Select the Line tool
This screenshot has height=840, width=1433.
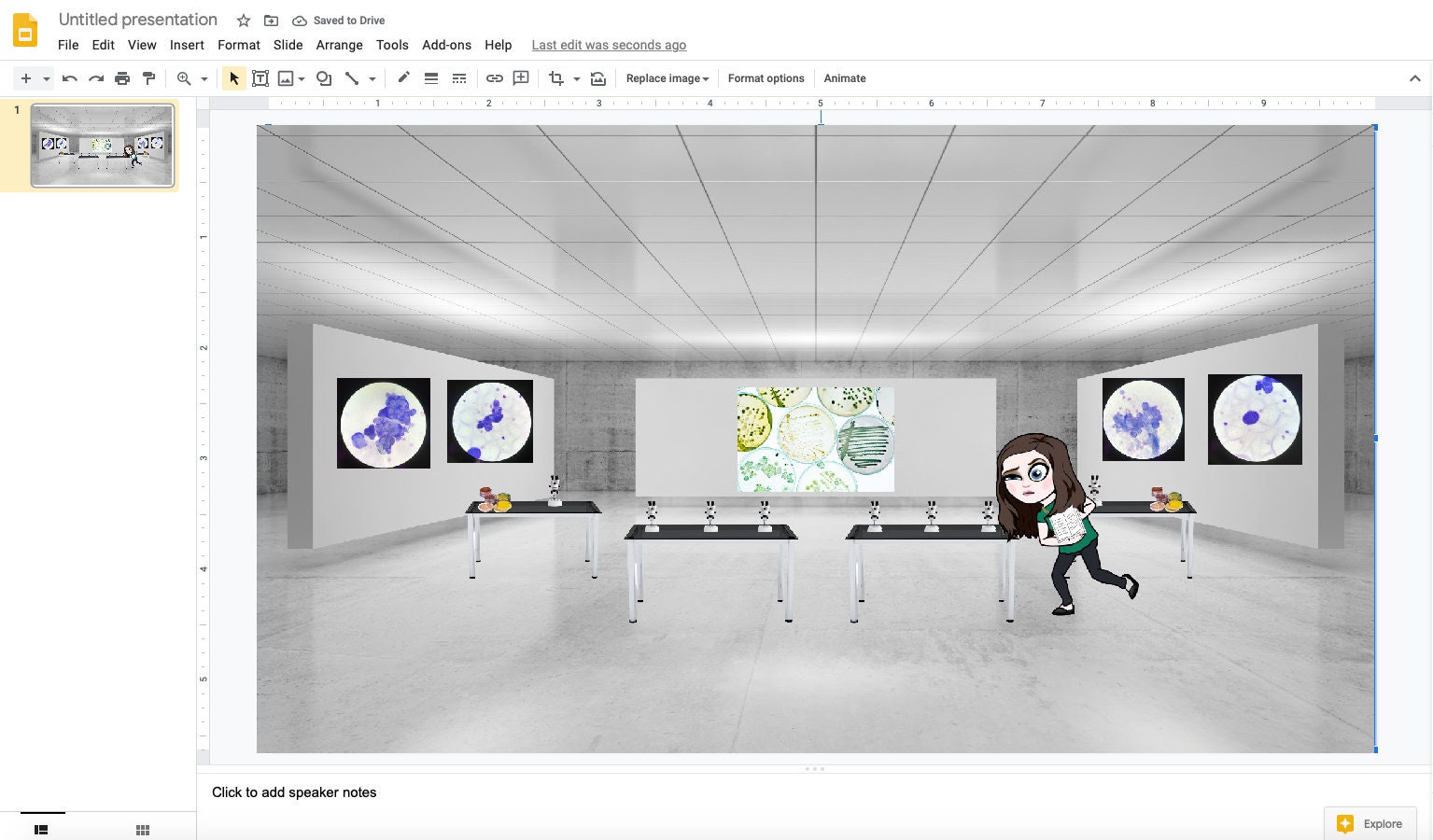[351, 78]
